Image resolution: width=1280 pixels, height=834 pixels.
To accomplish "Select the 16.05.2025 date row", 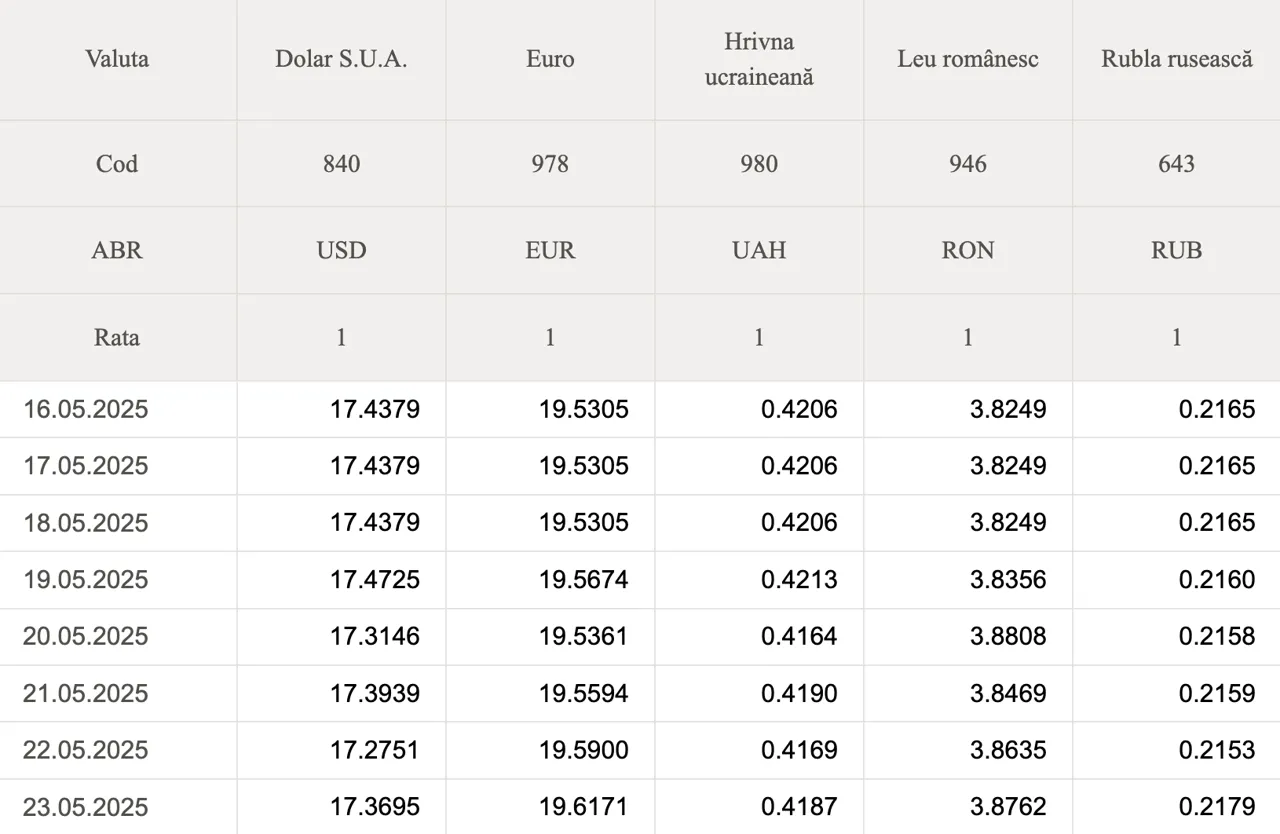I will [x=640, y=409].
